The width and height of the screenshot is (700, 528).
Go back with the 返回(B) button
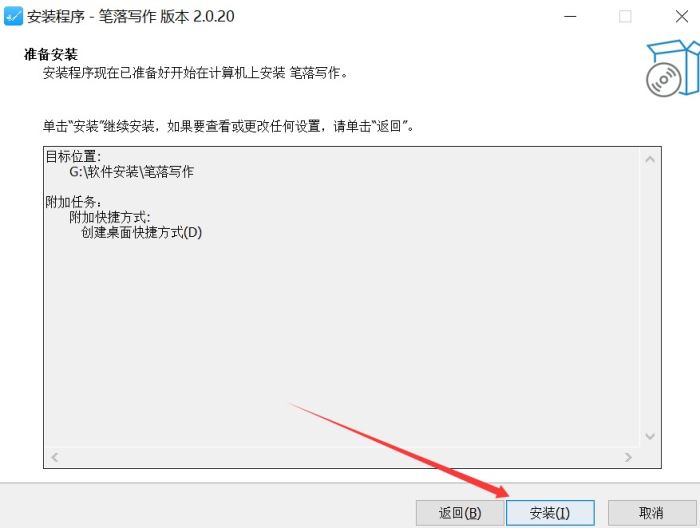click(460, 513)
